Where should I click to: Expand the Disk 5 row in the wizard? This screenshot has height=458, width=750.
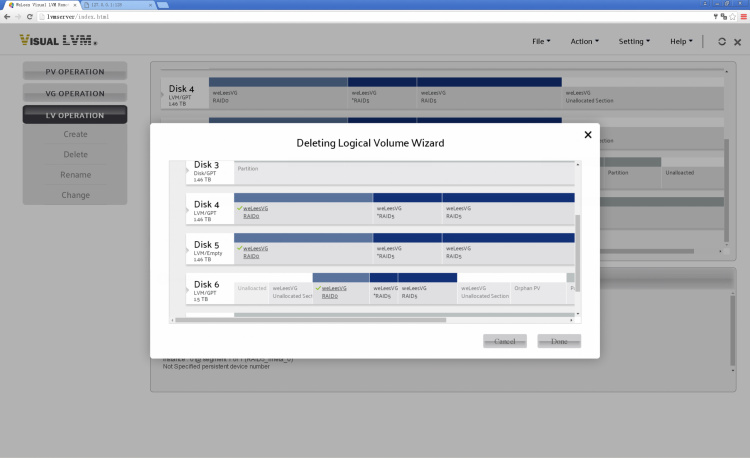click(189, 251)
